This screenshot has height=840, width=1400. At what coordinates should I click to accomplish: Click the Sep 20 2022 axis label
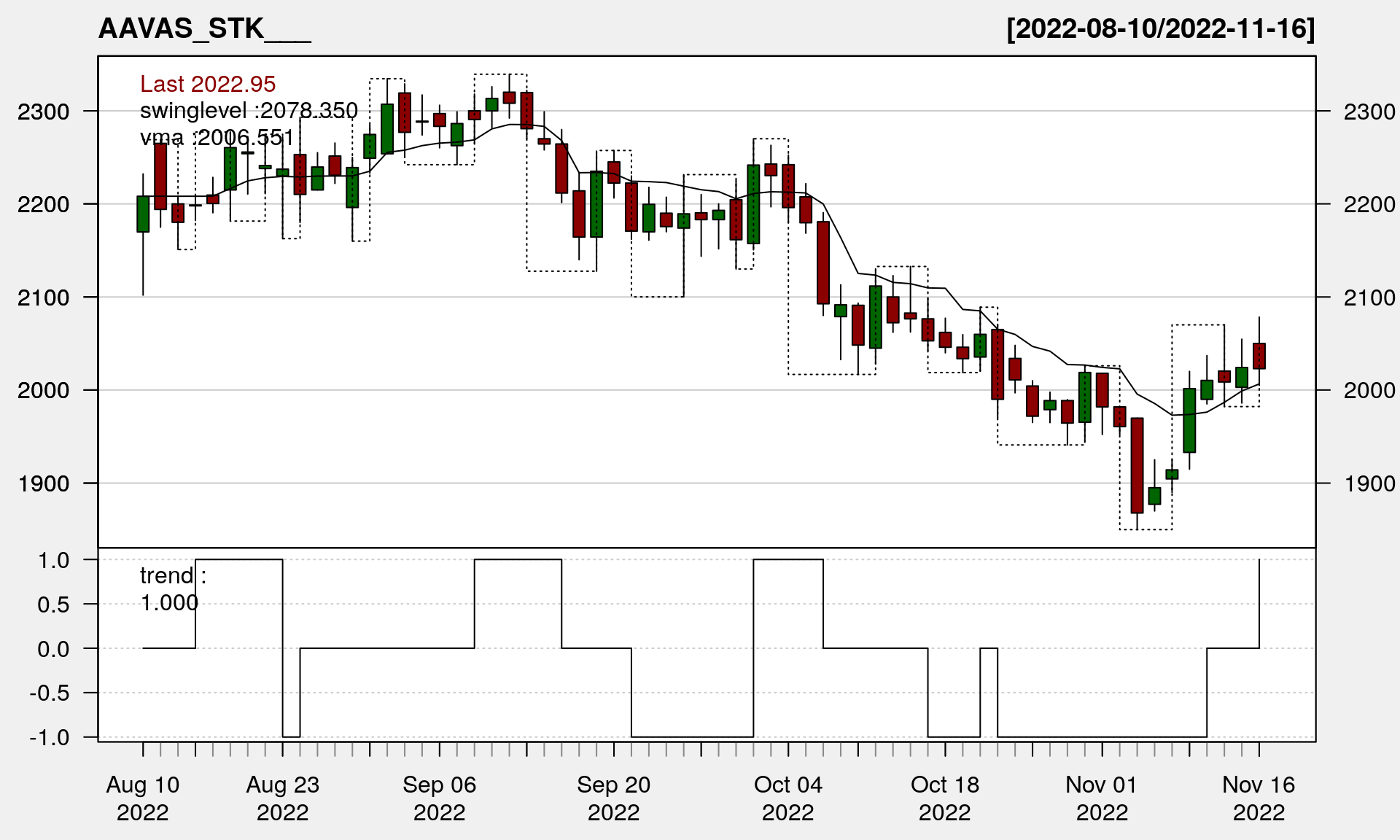[613, 798]
